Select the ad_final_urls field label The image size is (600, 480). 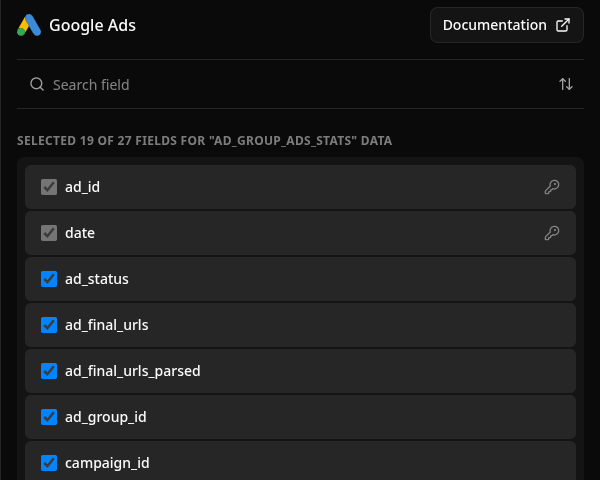coord(107,325)
